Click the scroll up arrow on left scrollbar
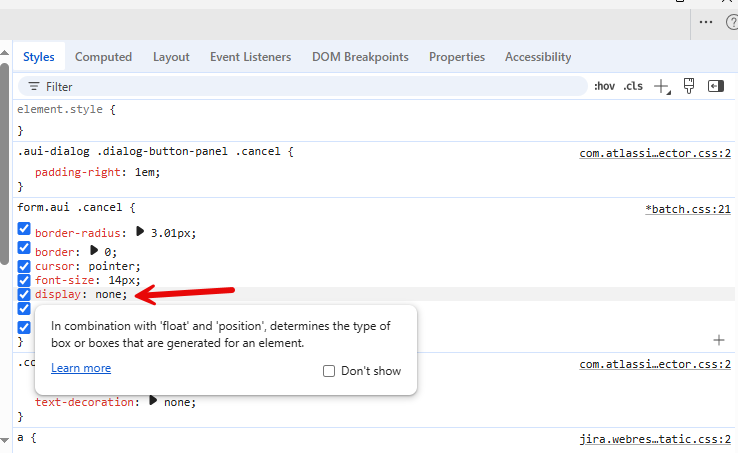738x453 pixels. (x=4, y=52)
